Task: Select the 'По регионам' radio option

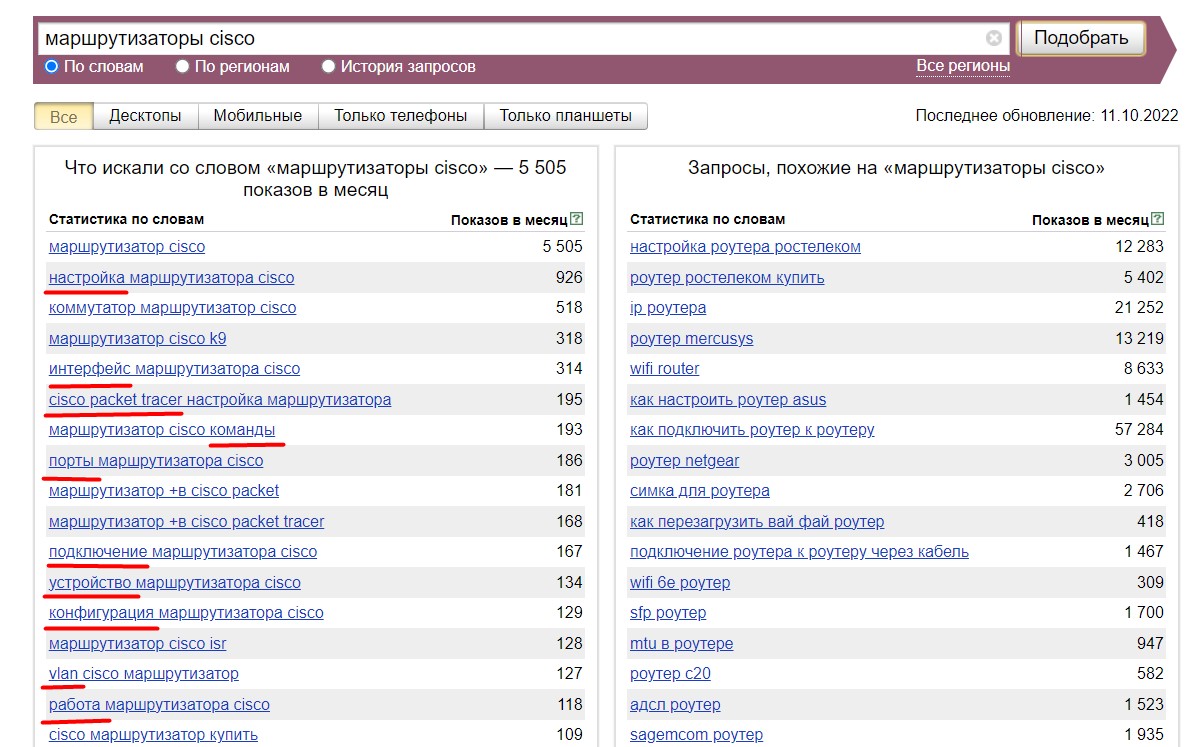Action: 183,67
